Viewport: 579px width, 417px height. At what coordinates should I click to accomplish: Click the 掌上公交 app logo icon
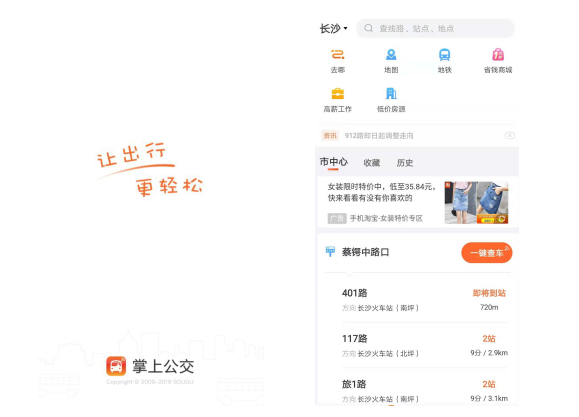tap(116, 366)
